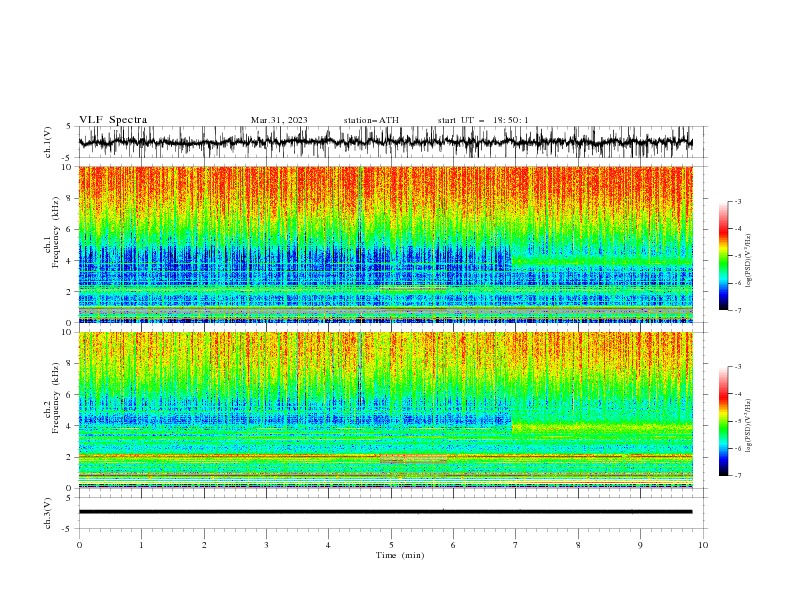Click the ch.3(V) axis label

[x=48, y=513]
